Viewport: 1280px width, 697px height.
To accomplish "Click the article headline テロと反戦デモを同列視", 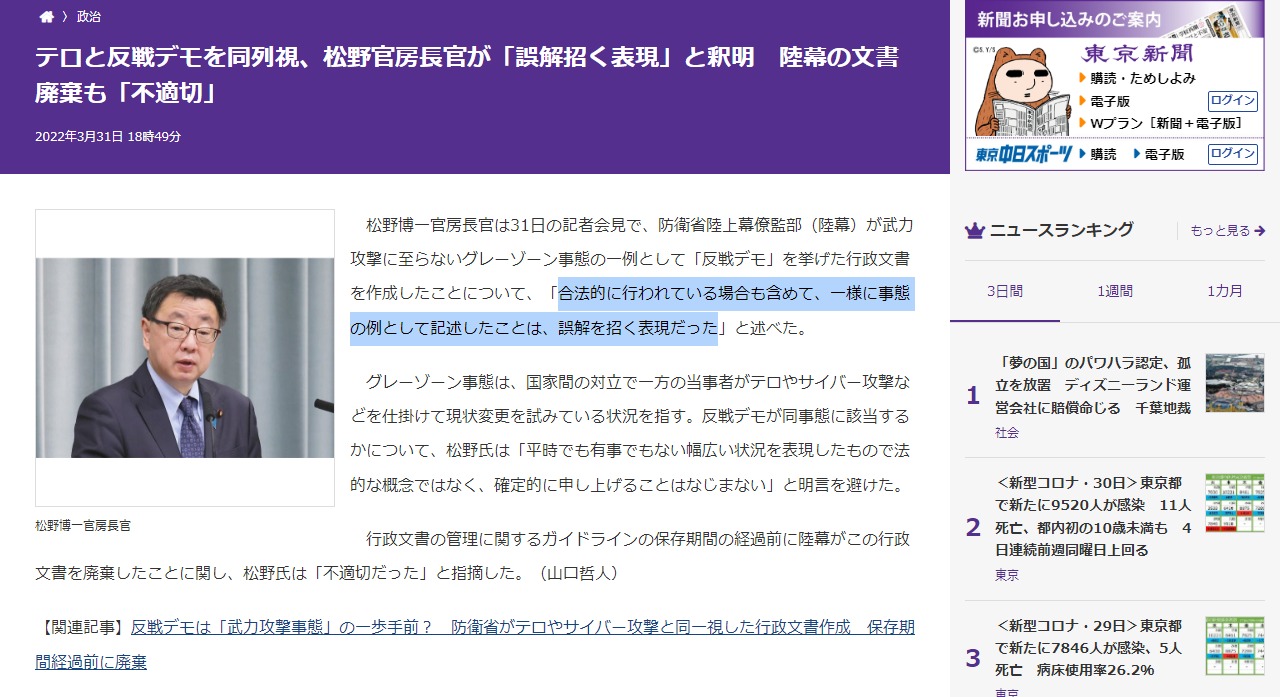I will (x=467, y=75).
